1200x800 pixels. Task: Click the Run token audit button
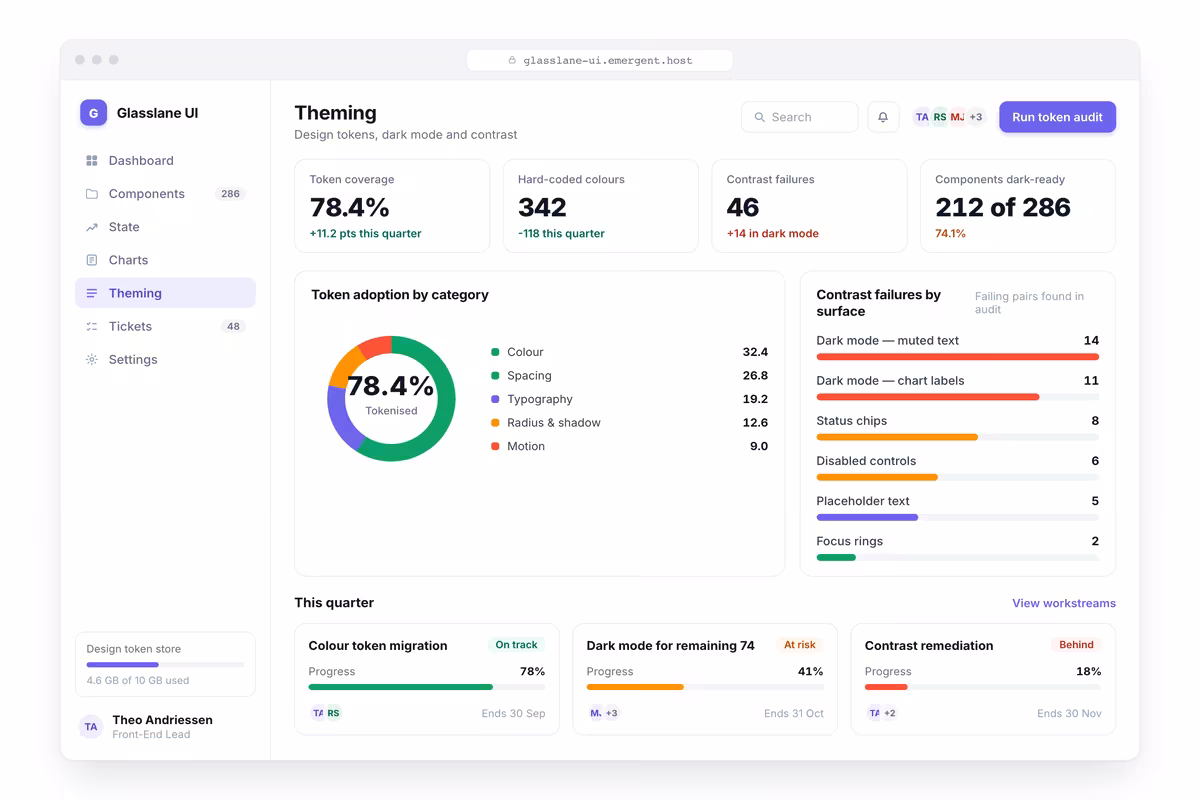(1057, 117)
